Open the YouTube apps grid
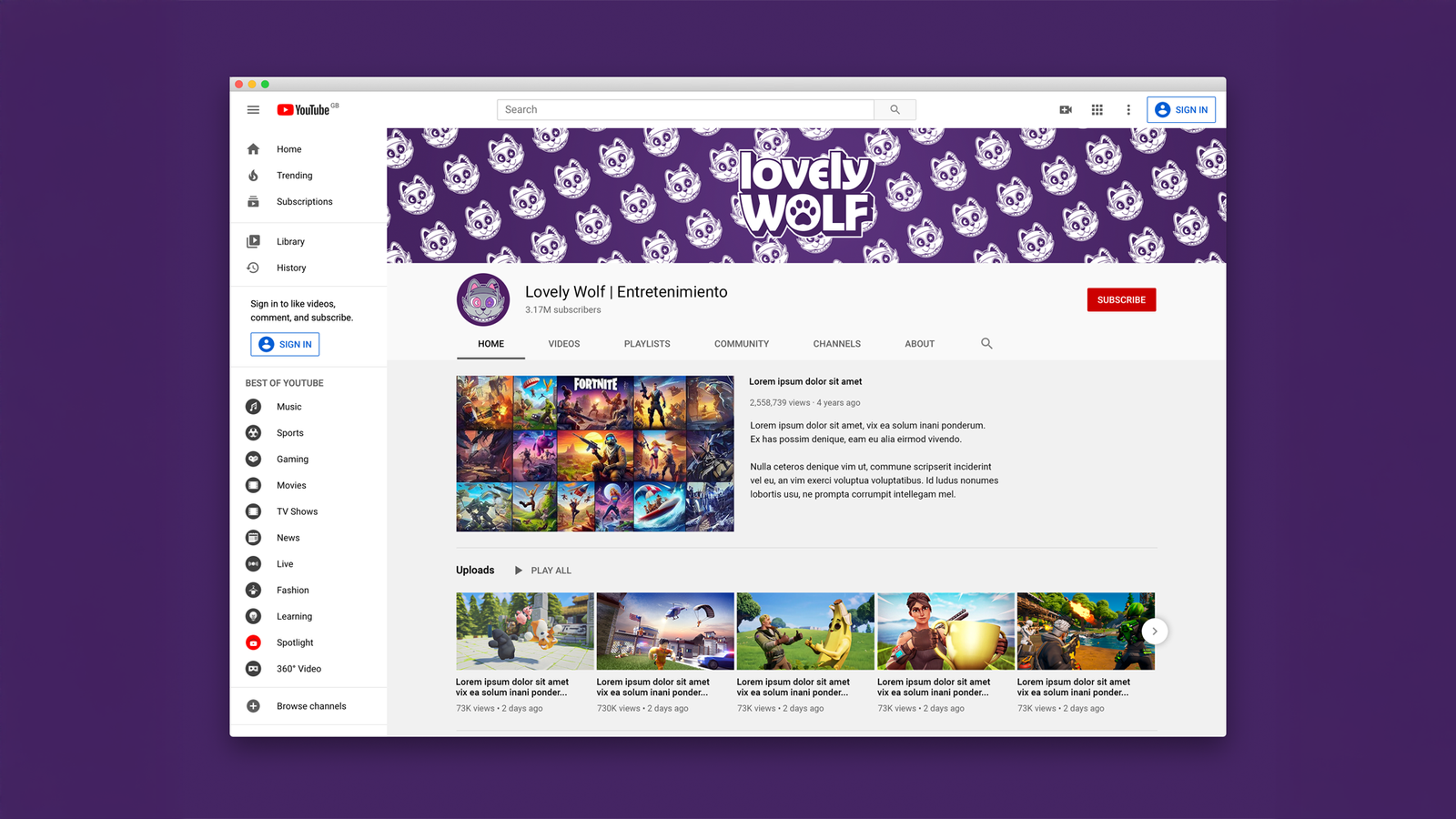 (x=1097, y=110)
